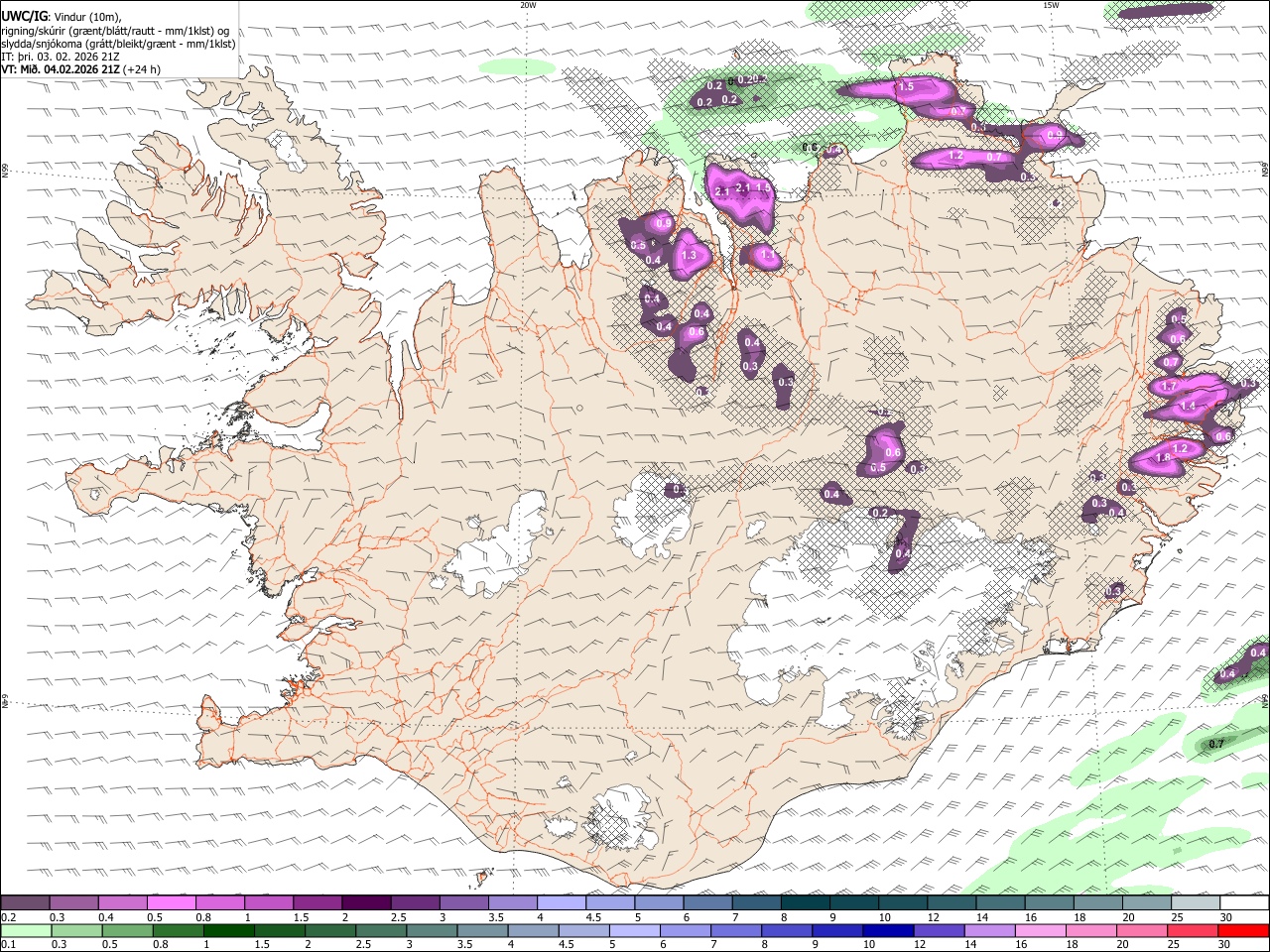Select the 2.5 plum swatch in snow legend
This screenshot has width=1270, height=952.
[415, 903]
